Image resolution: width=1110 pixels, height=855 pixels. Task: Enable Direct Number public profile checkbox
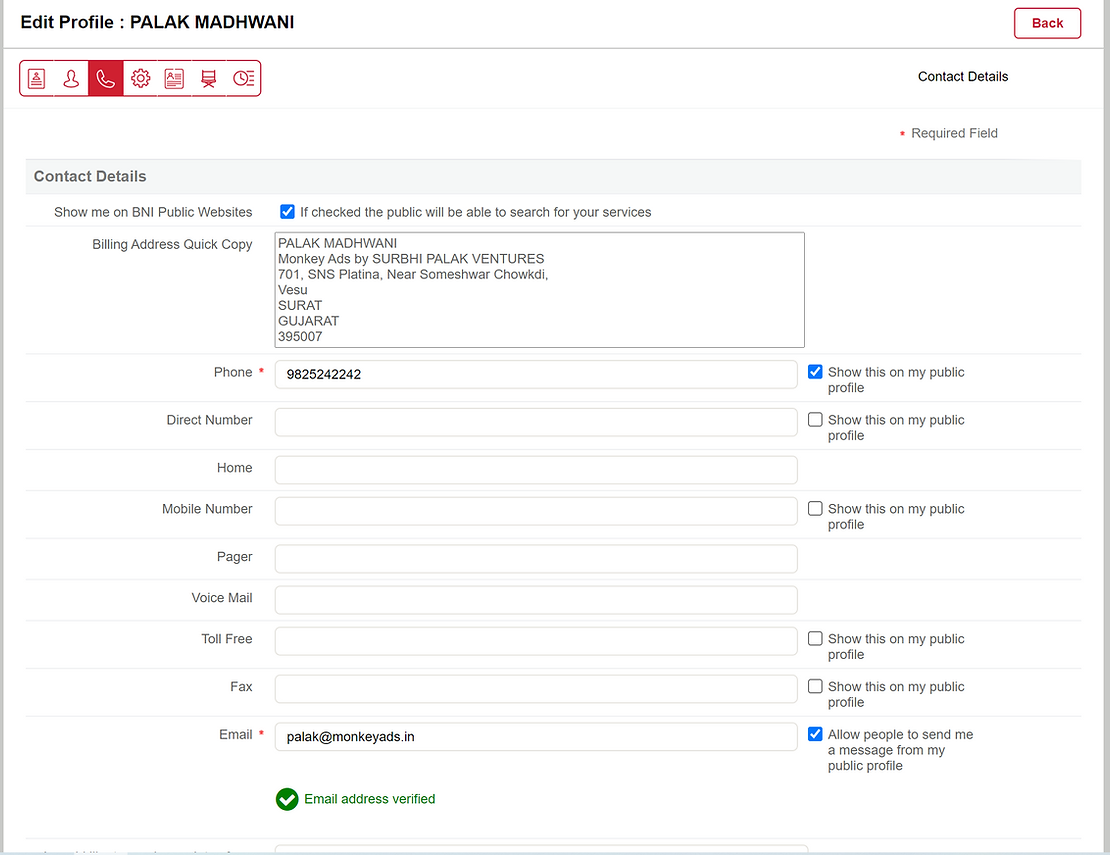pos(815,420)
